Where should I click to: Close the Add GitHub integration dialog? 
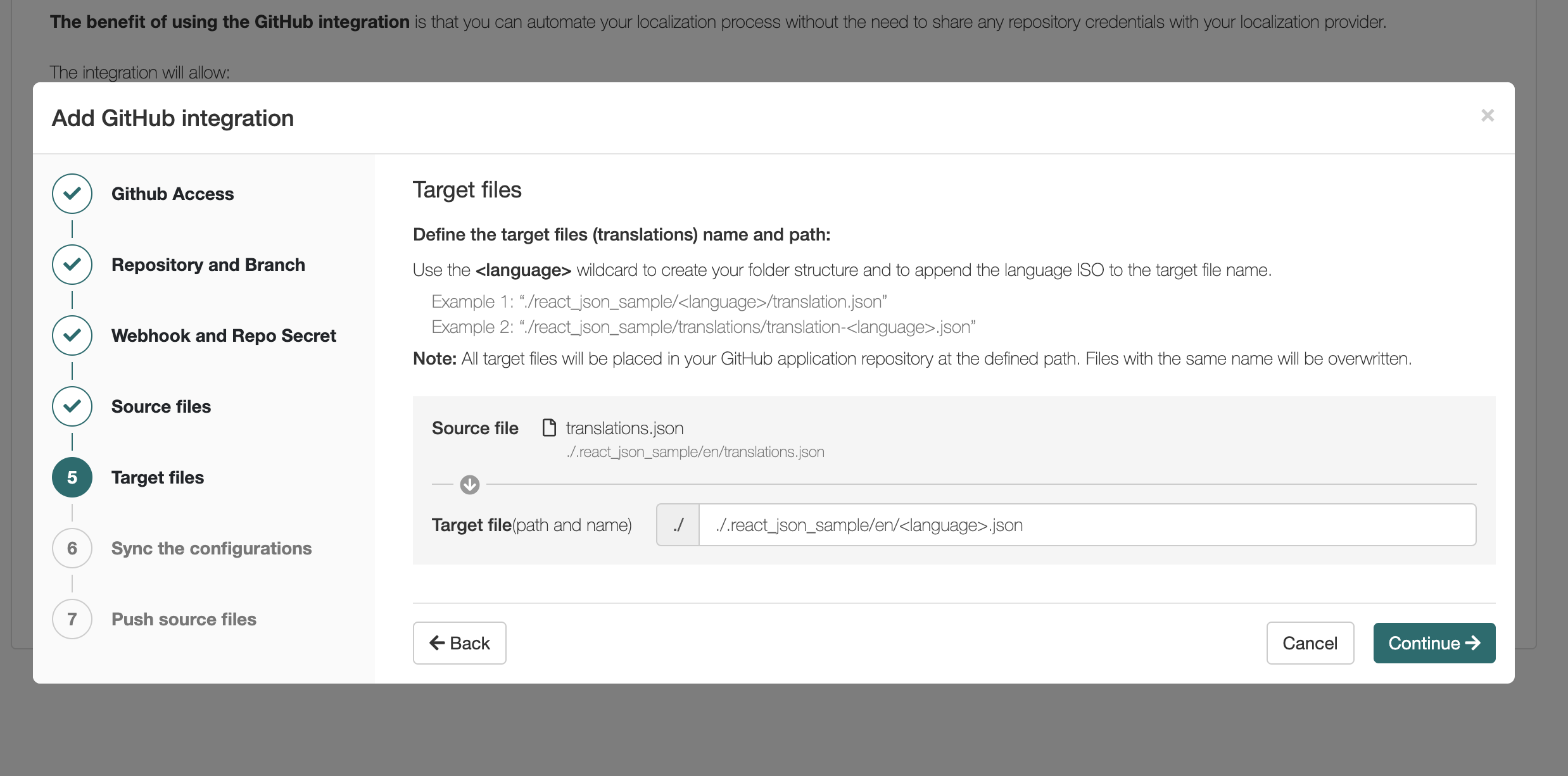pos(1488,115)
